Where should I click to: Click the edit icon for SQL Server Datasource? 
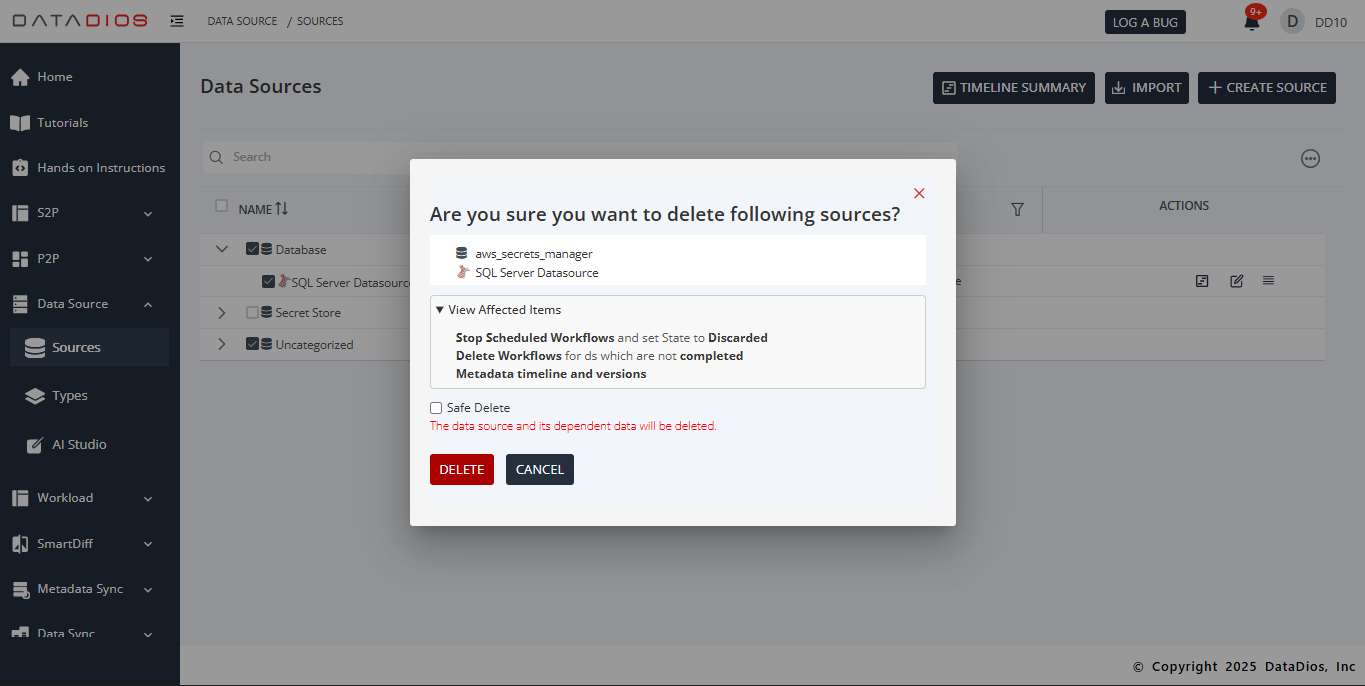tap(1236, 281)
